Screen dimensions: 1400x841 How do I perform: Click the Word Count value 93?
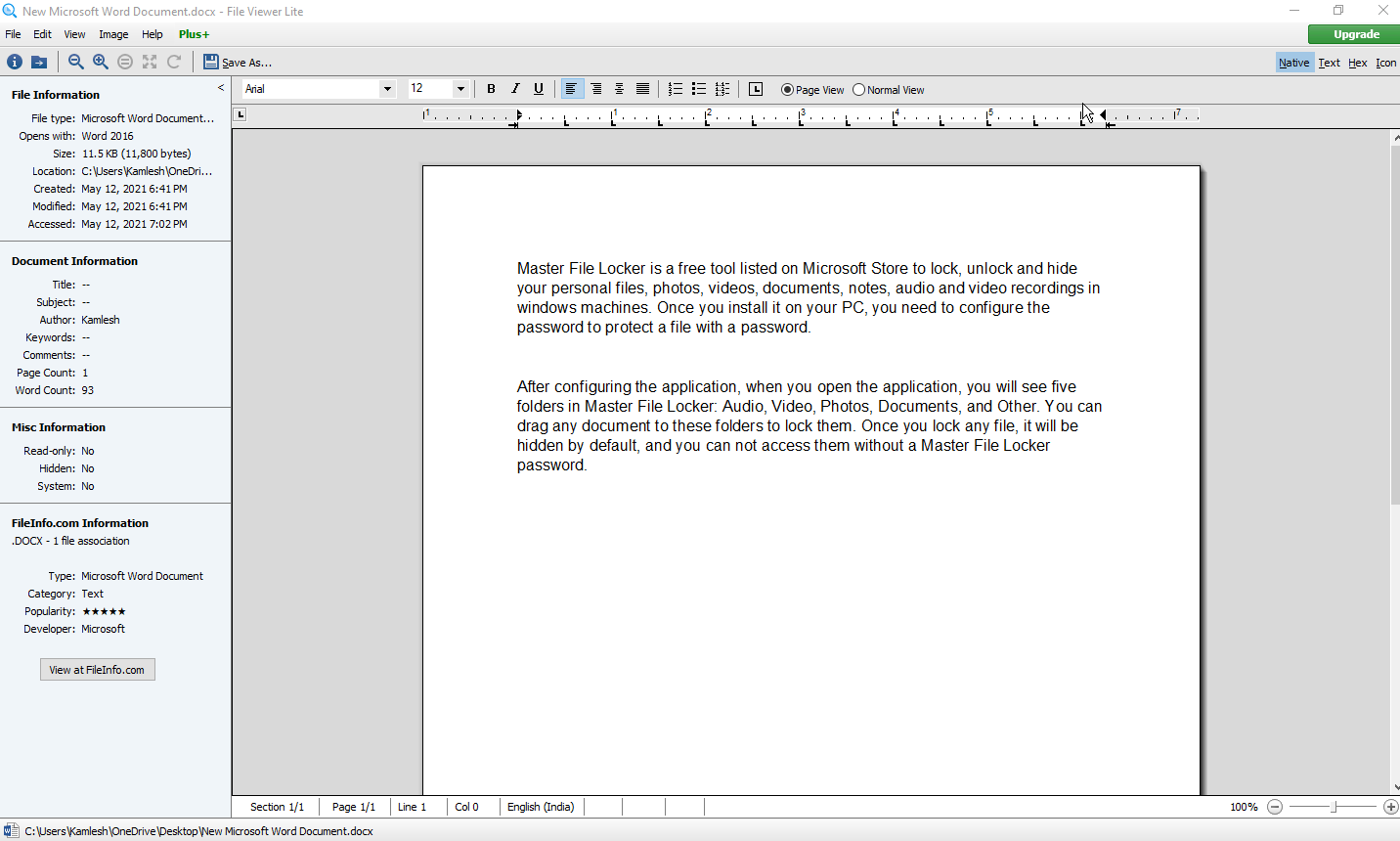[88, 390]
